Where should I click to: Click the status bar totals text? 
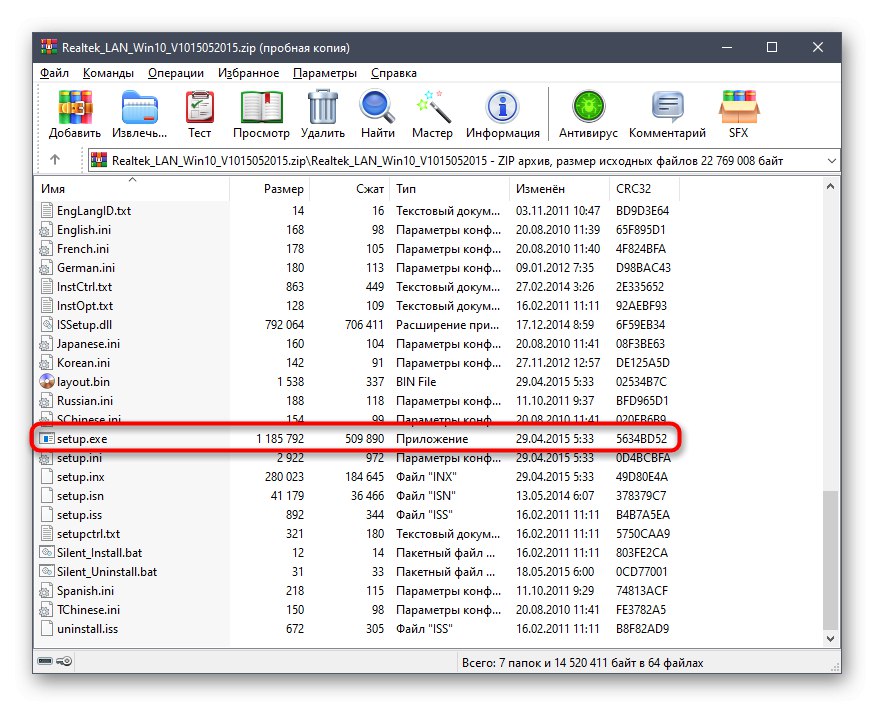(x=582, y=663)
